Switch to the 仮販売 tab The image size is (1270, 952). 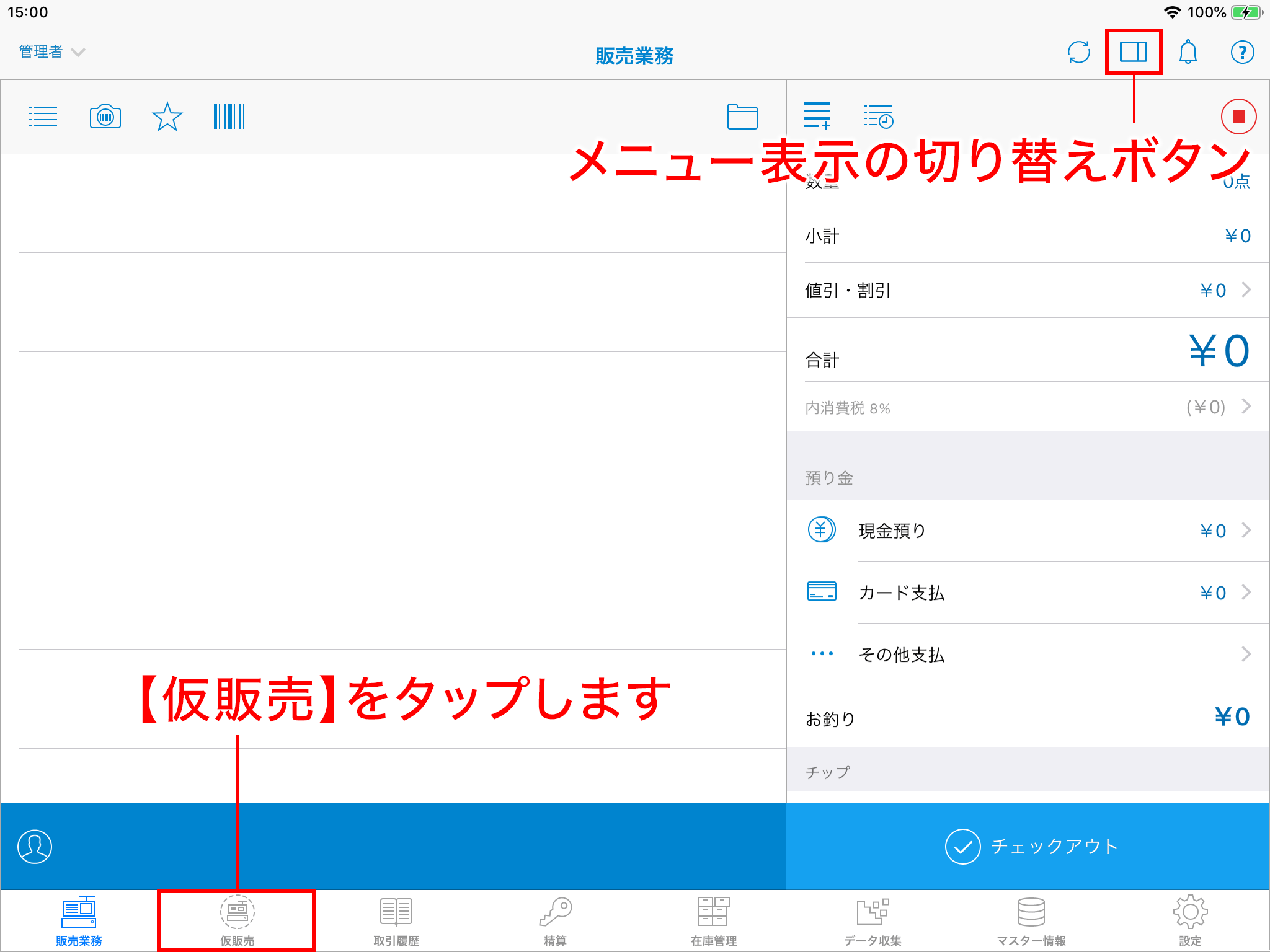(237, 921)
